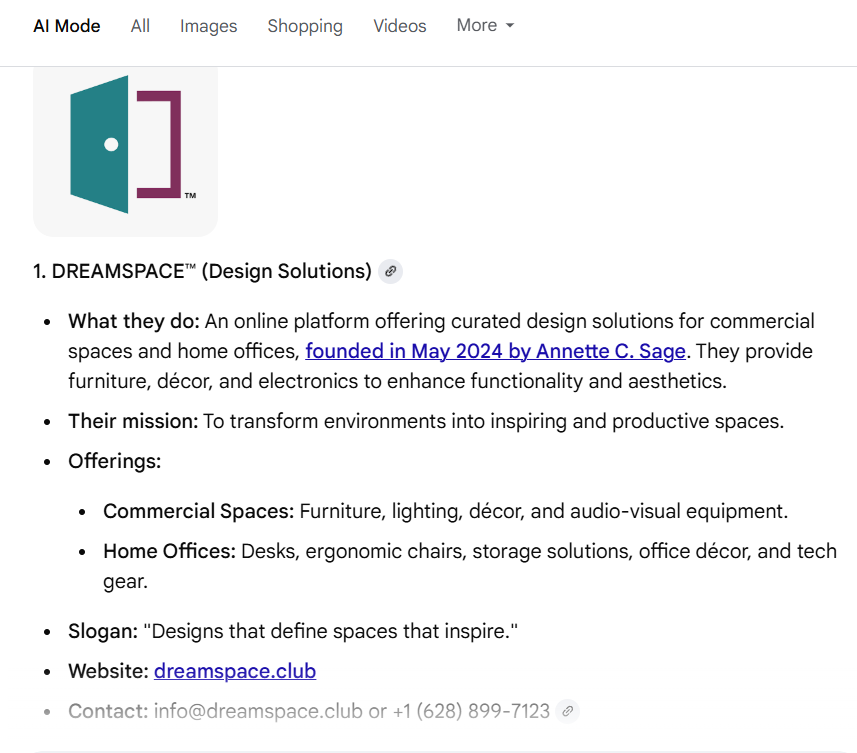Click the DREAMSPACE door logo thumbnail
The width and height of the screenshot is (857, 753).
coord(126,151)
